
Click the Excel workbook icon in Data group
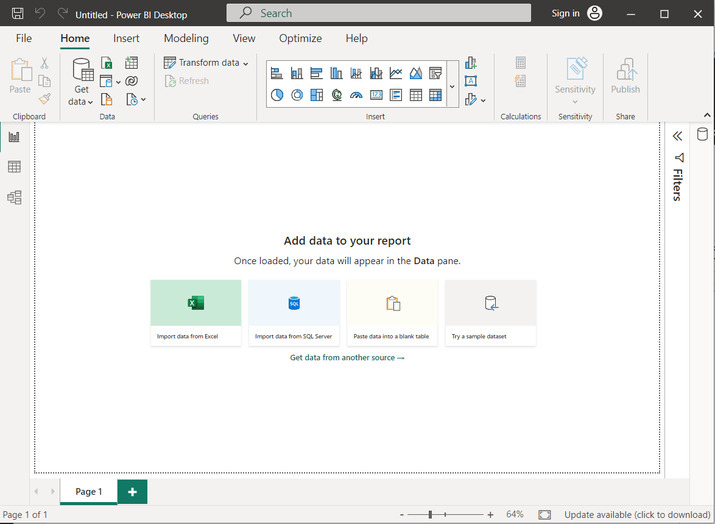click(x=107, y=63)
